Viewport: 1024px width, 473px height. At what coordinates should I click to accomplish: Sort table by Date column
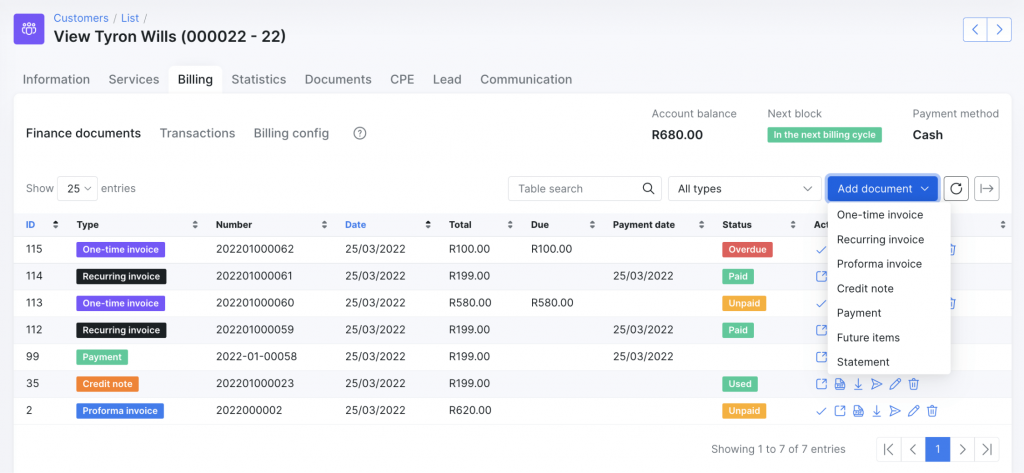tap(389, 225)
